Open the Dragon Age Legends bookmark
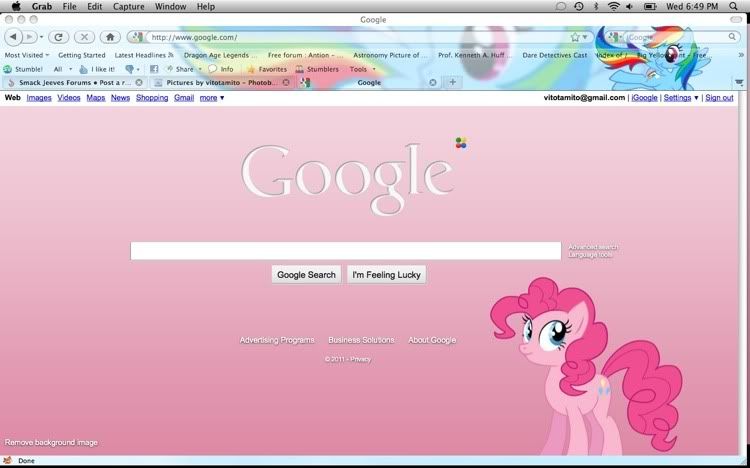Screen dimensions: 750x468 pos(220,55)
